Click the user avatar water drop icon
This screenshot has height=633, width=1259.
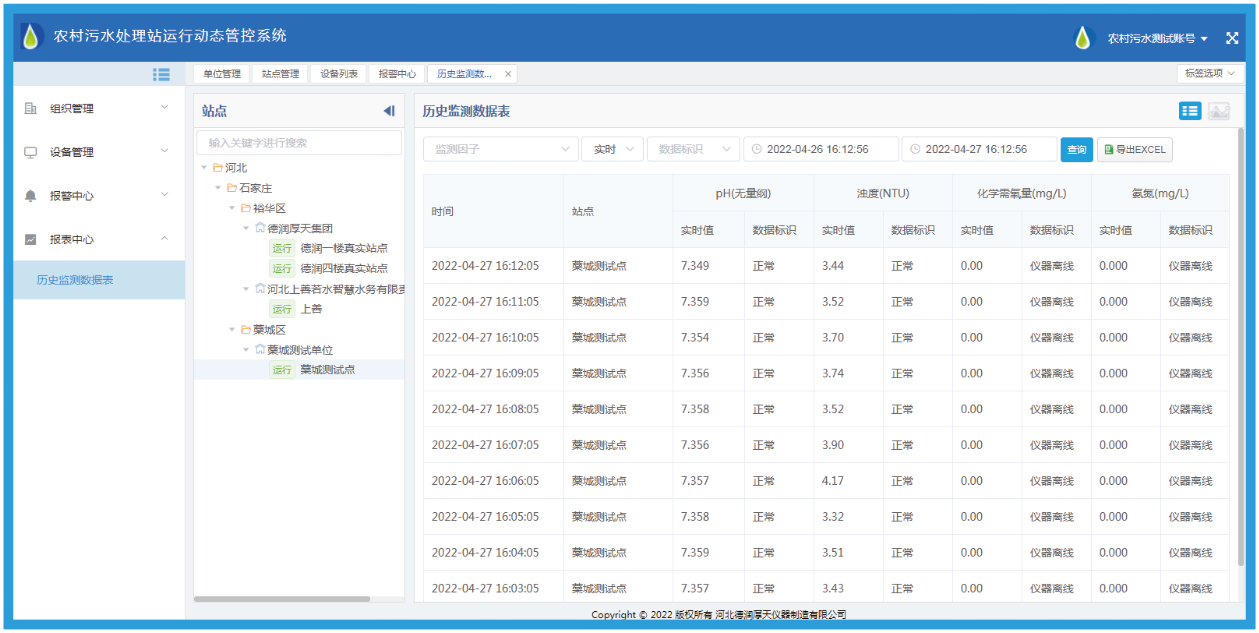click(x=1084, y=38)
